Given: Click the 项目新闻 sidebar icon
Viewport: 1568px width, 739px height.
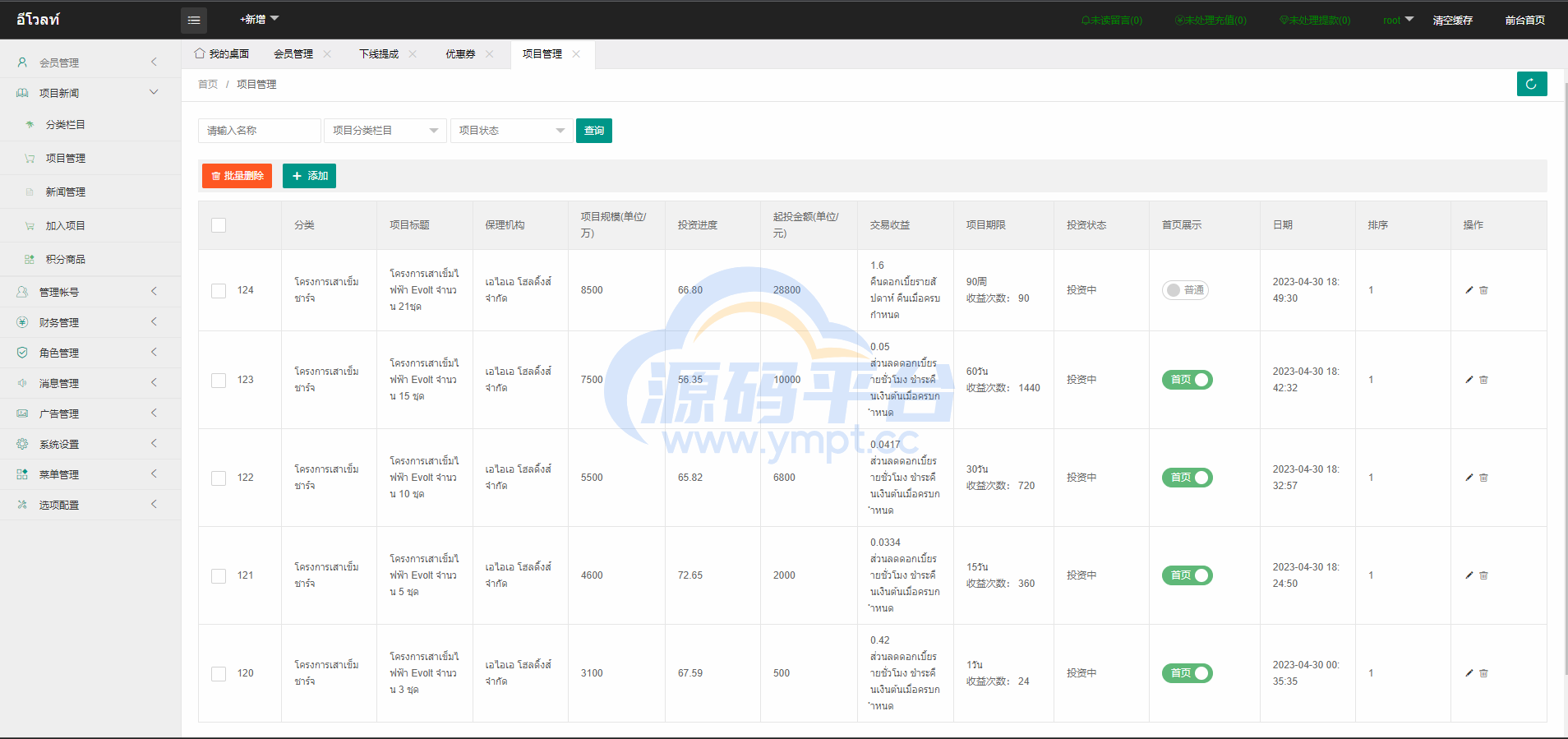Looking at the screenshot, I should (22, 93).
